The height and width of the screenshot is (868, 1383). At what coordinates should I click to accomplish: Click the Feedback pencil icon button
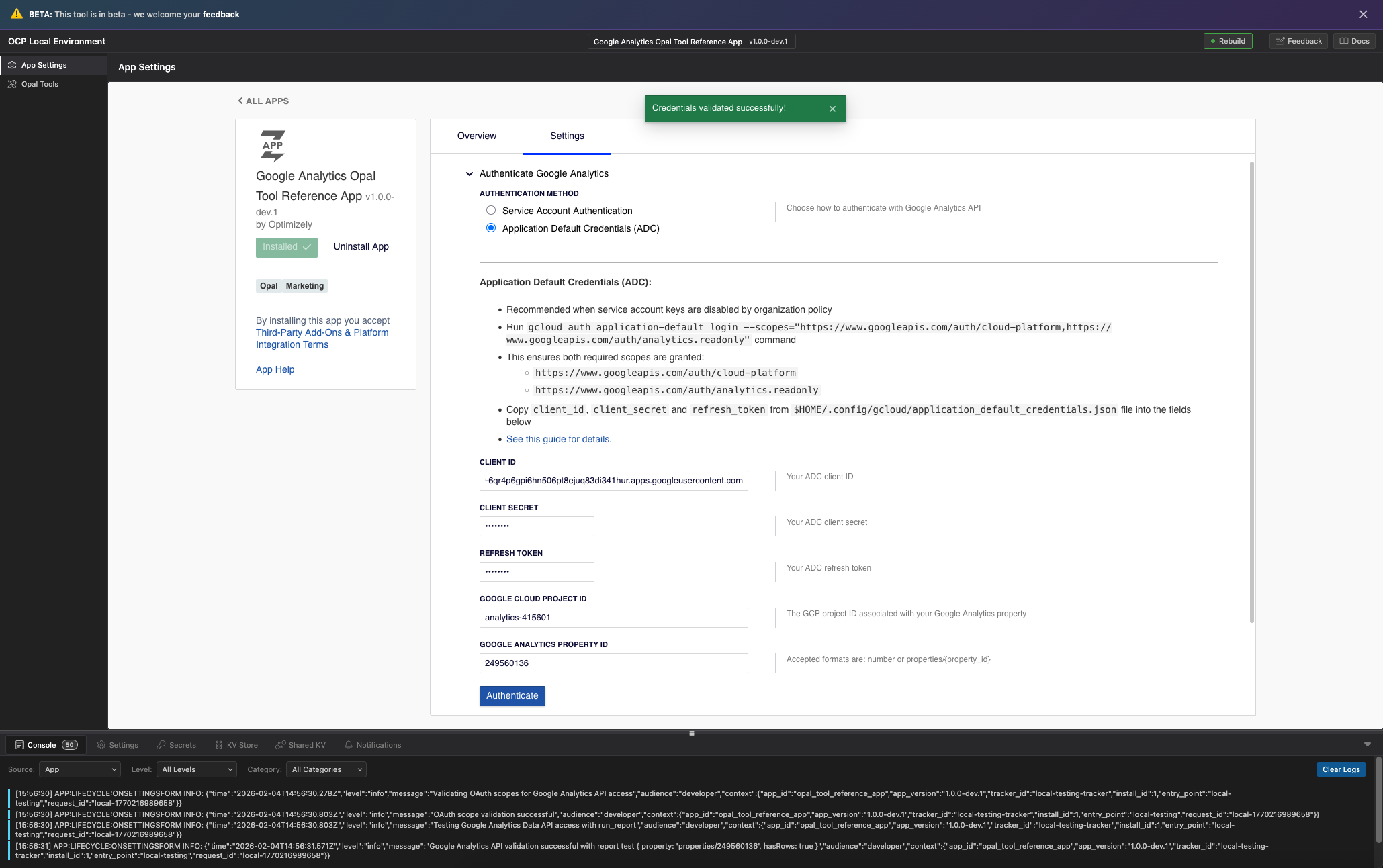1280,41
